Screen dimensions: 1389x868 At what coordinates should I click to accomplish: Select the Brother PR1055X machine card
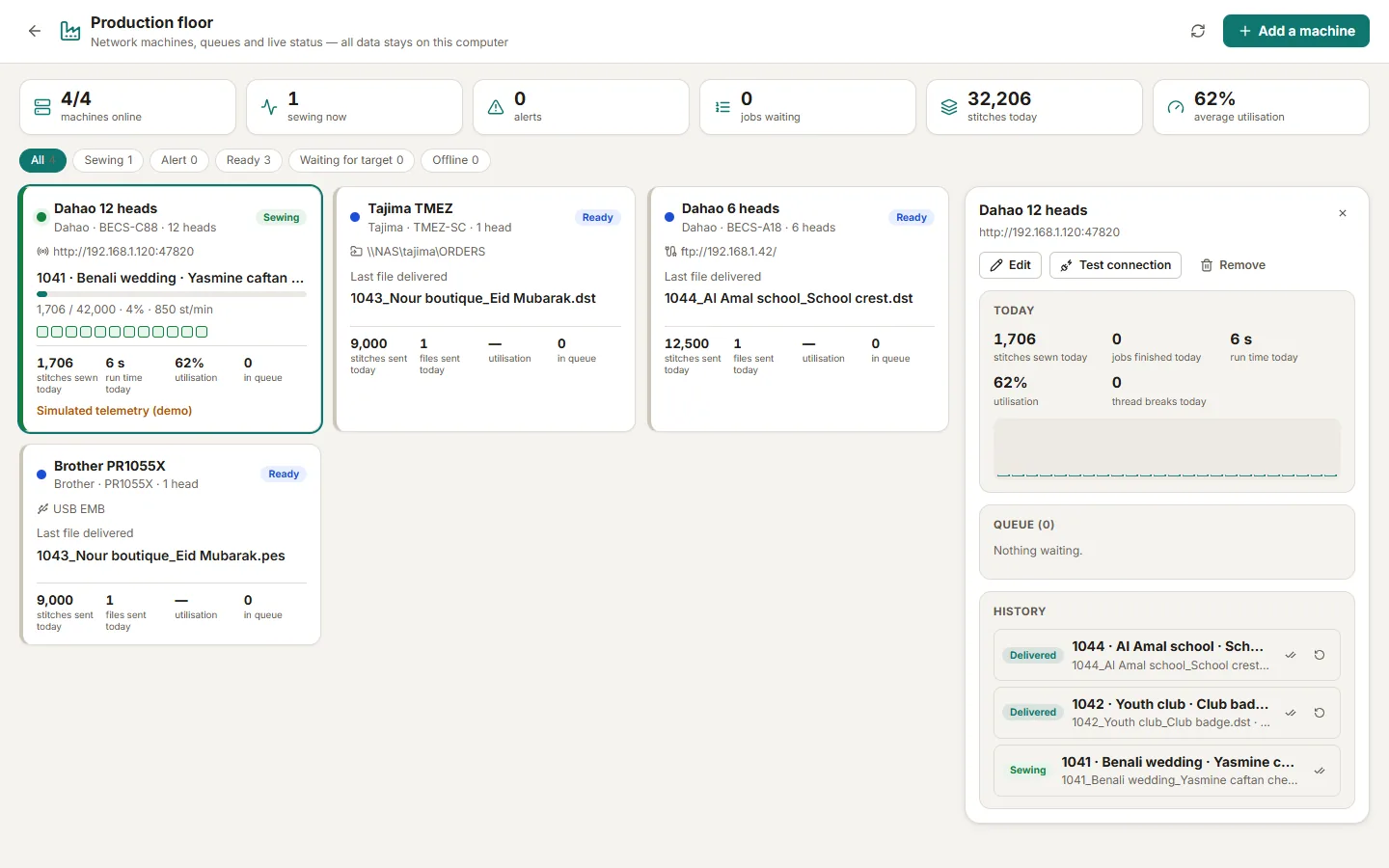[x=170, y=544]
